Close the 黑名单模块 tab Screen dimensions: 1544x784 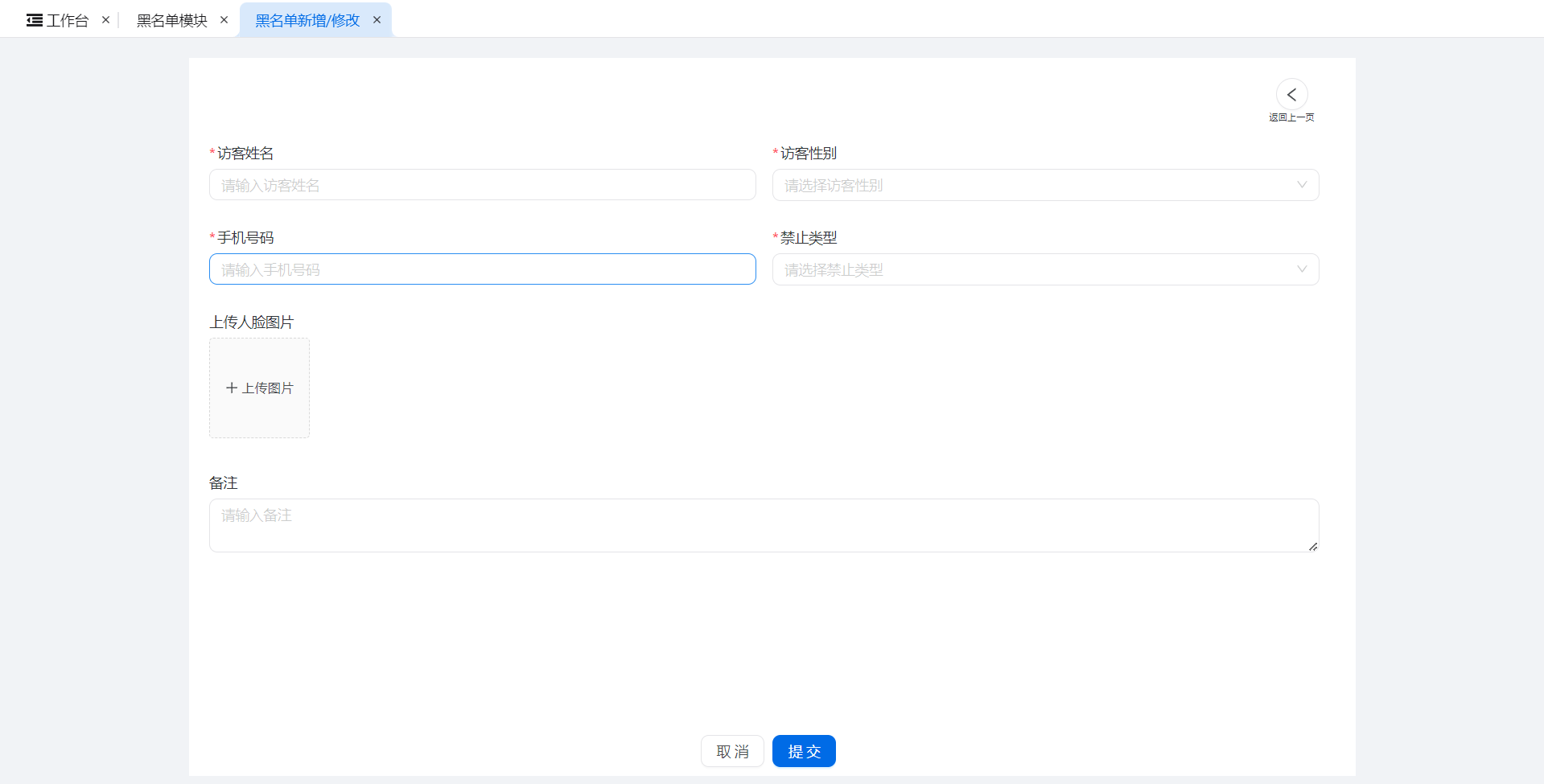tap(224, 20)
